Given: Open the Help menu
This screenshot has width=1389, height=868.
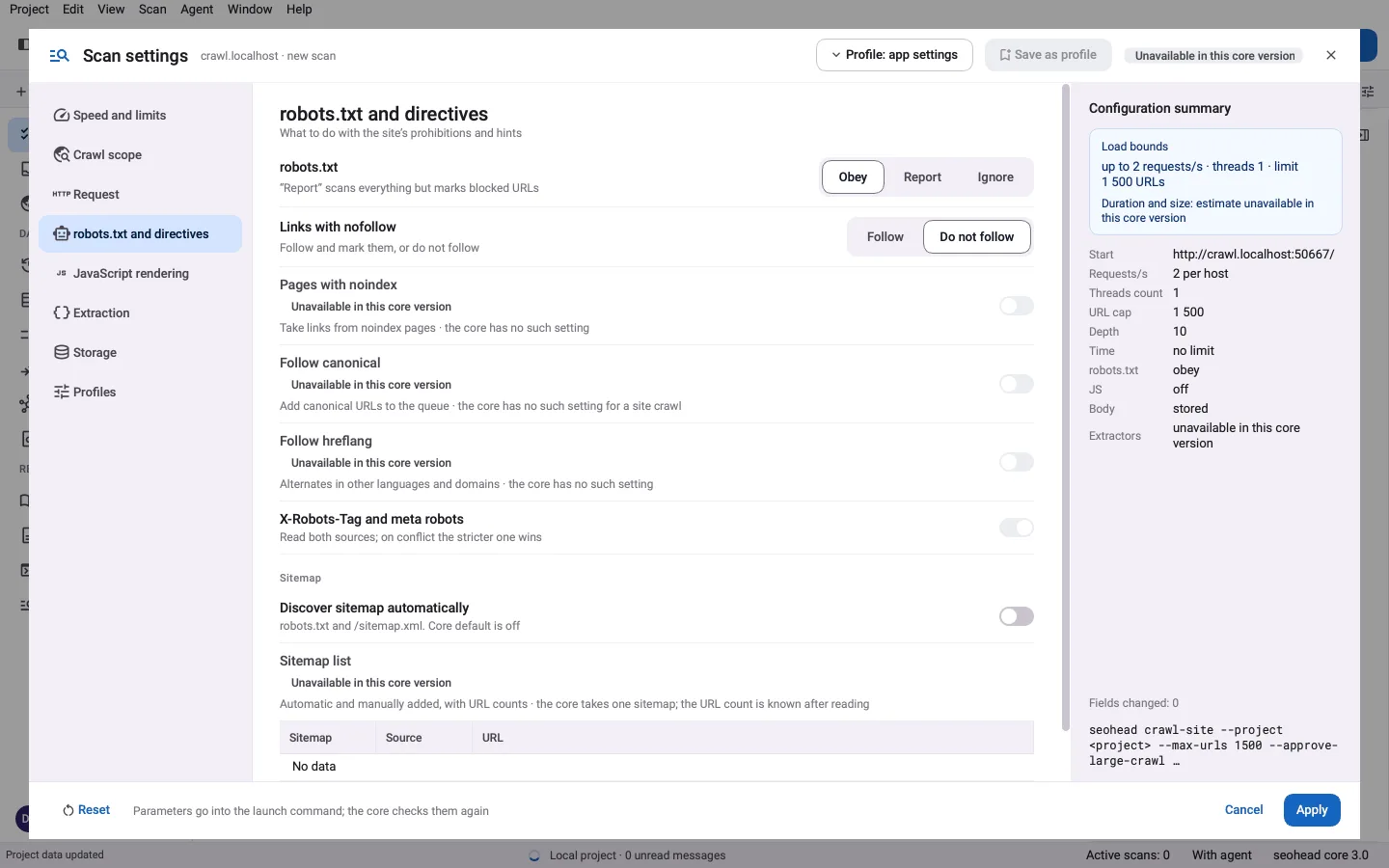Looking at the screenshot, I should [x=299, y=9].
